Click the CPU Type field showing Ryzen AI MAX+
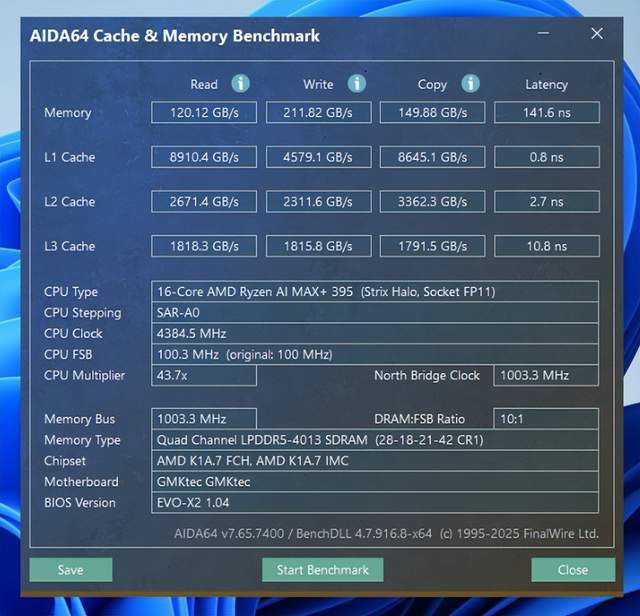The width and height of the screenshot is (640, 616). [375, 292]
